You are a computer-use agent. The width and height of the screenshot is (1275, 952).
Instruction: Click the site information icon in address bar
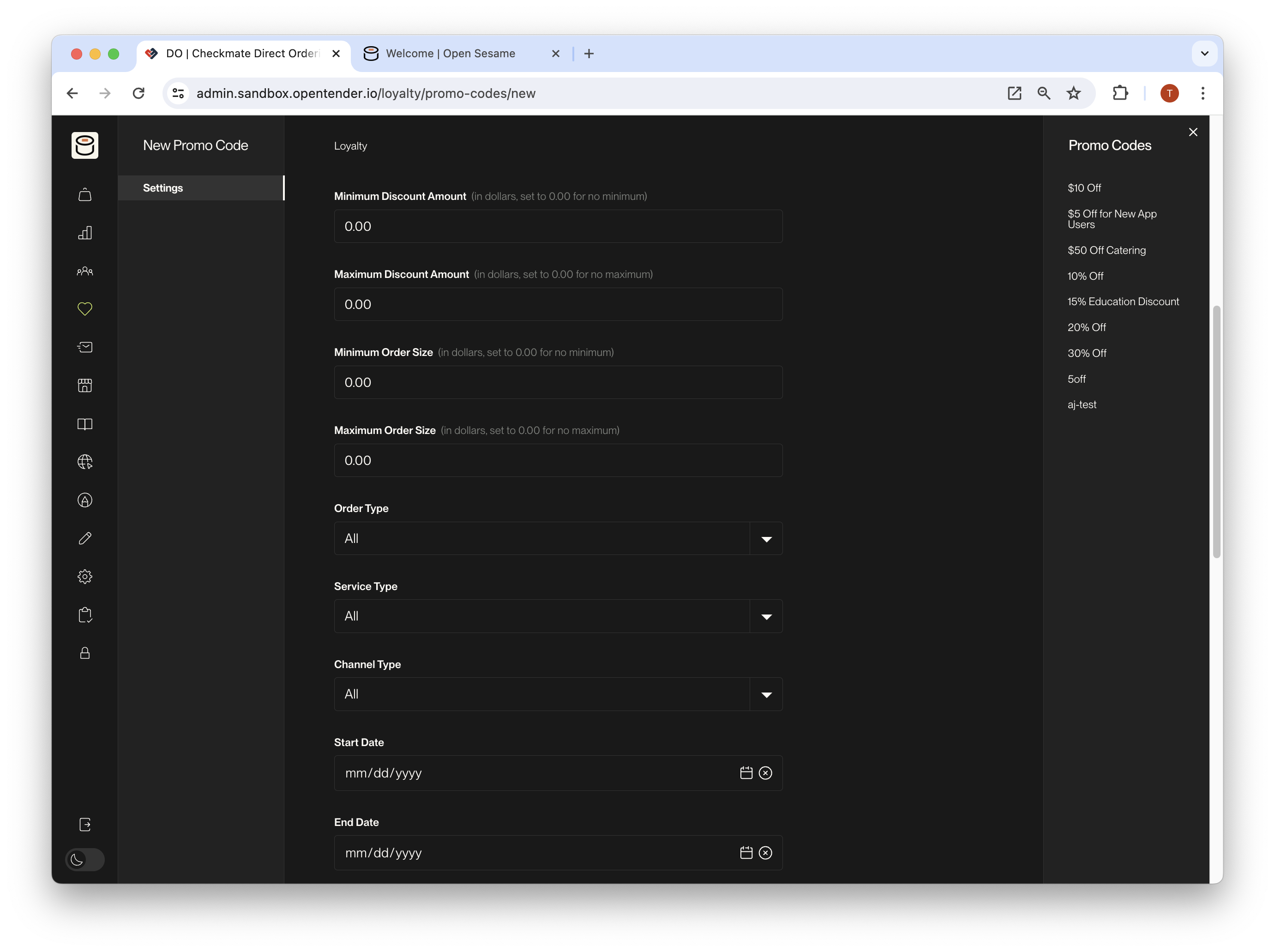click(x=178, y=93)
